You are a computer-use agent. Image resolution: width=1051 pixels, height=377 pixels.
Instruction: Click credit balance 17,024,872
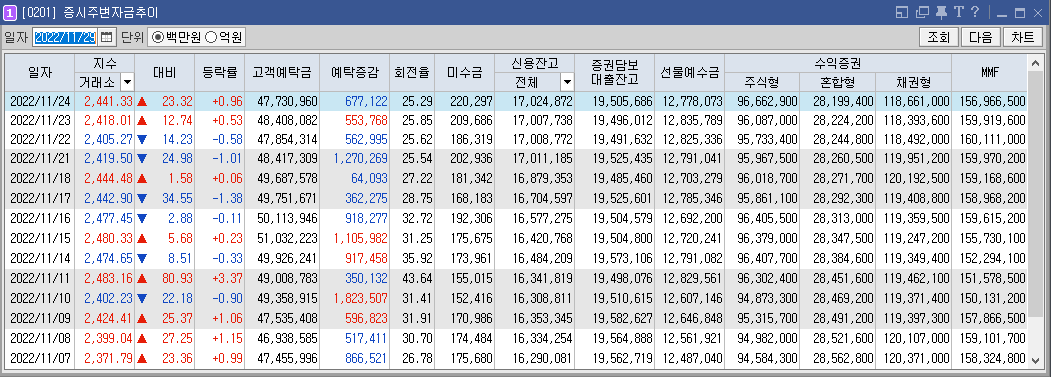[542, 101]
